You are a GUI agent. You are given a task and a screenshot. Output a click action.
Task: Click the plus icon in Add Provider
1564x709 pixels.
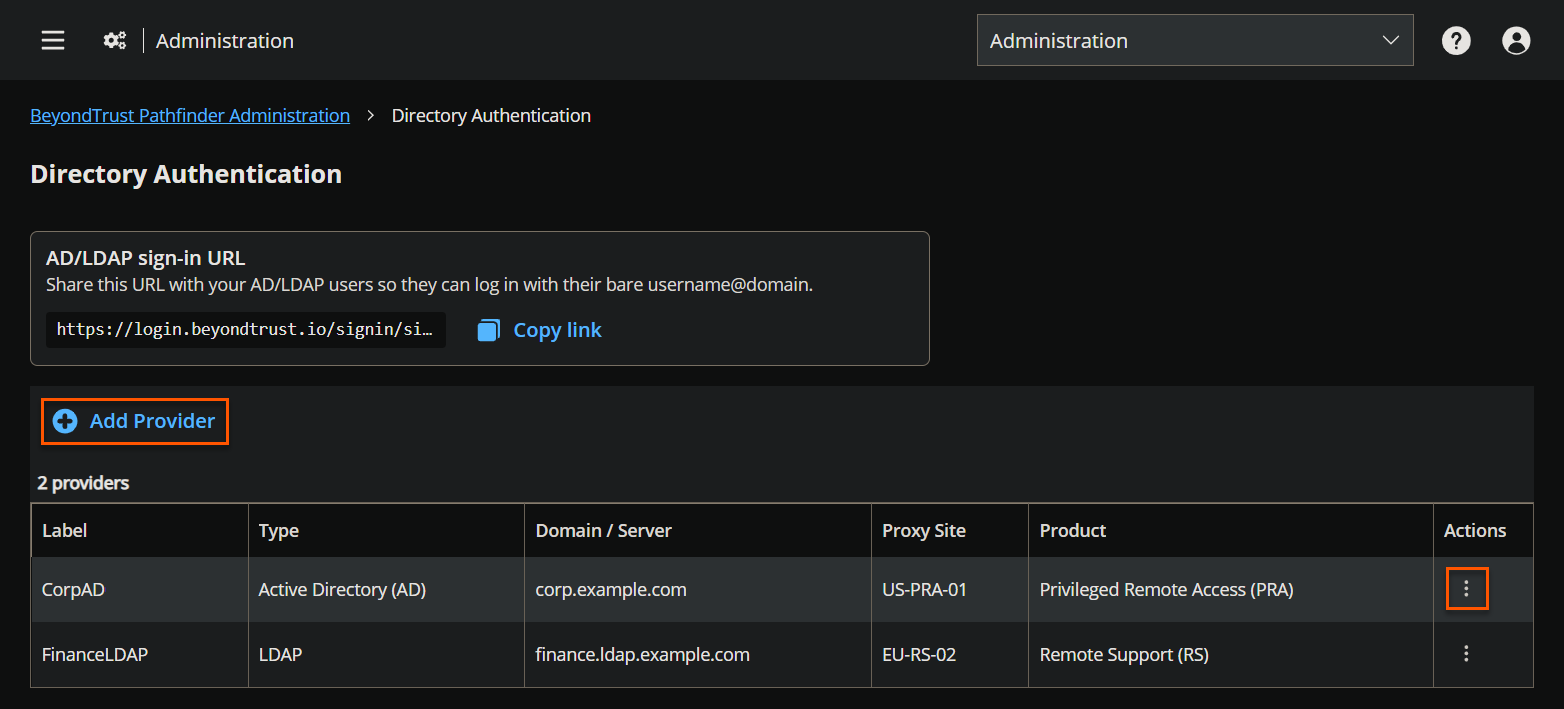tap(65, 421)
